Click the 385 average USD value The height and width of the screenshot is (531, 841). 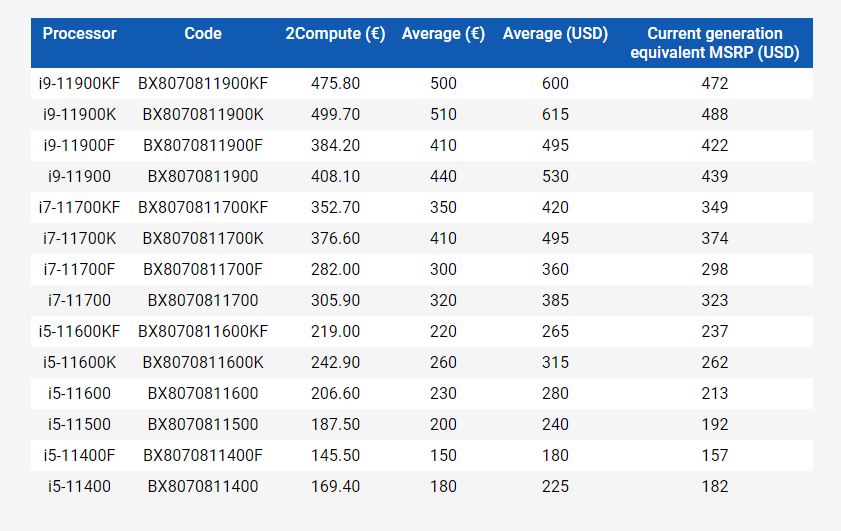(555, 301)
